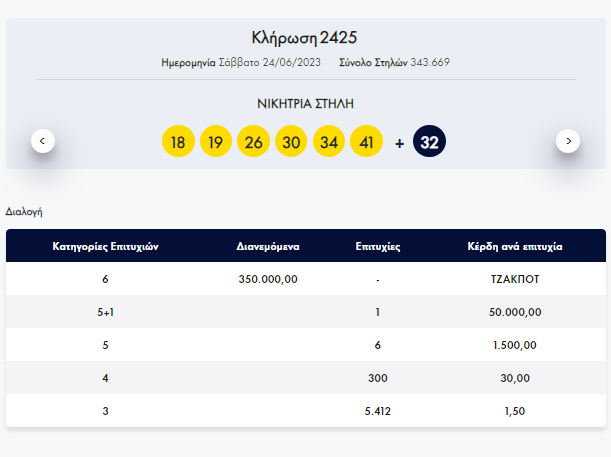Select the Κλήρωση 2425 title

click(x=304, y=38)
